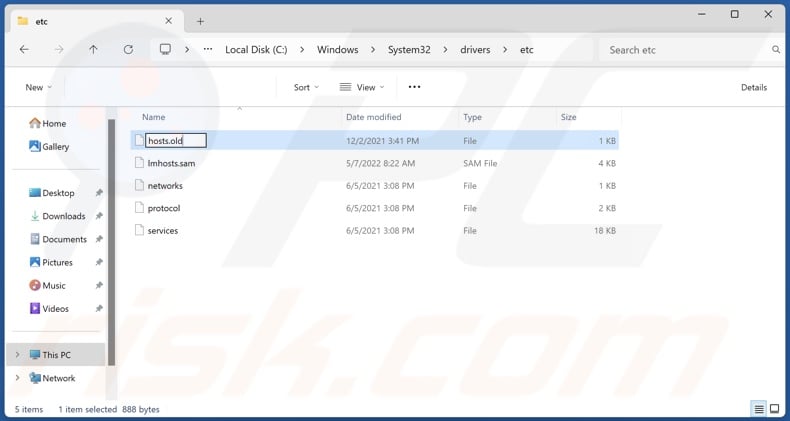
Task: Open the Music quick access folder
Action: click(47, 286)
